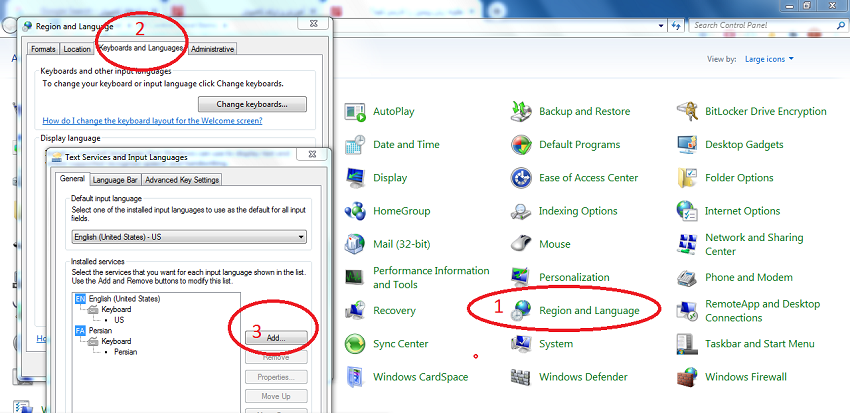
Task: Open the Ease of Access Center icon
Action: 521,178
